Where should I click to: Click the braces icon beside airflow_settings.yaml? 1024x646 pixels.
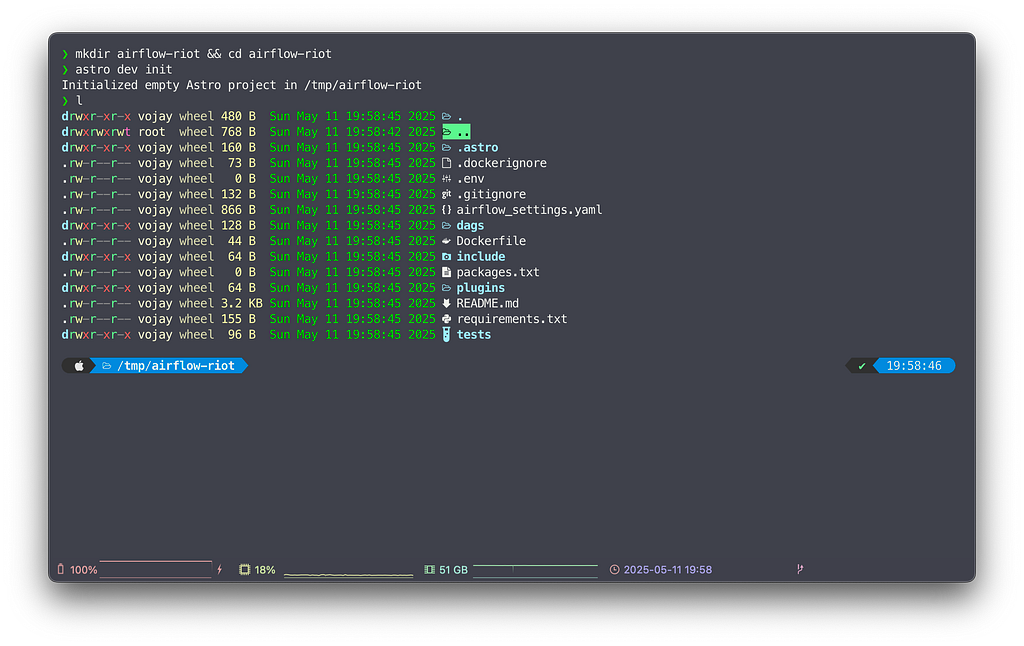[x=447, y=210]
